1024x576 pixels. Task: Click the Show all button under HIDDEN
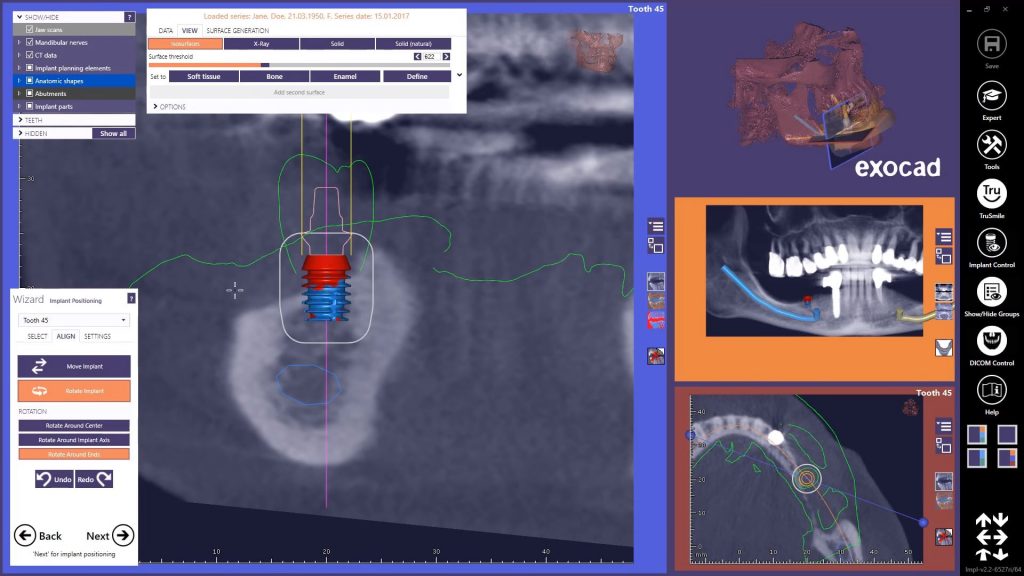point(113,132)
